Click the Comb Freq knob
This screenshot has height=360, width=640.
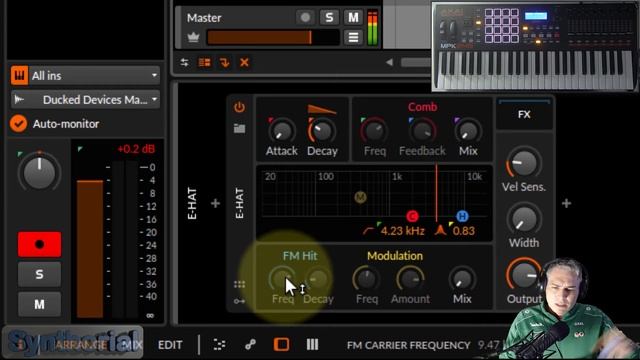(x=374, y=131)
